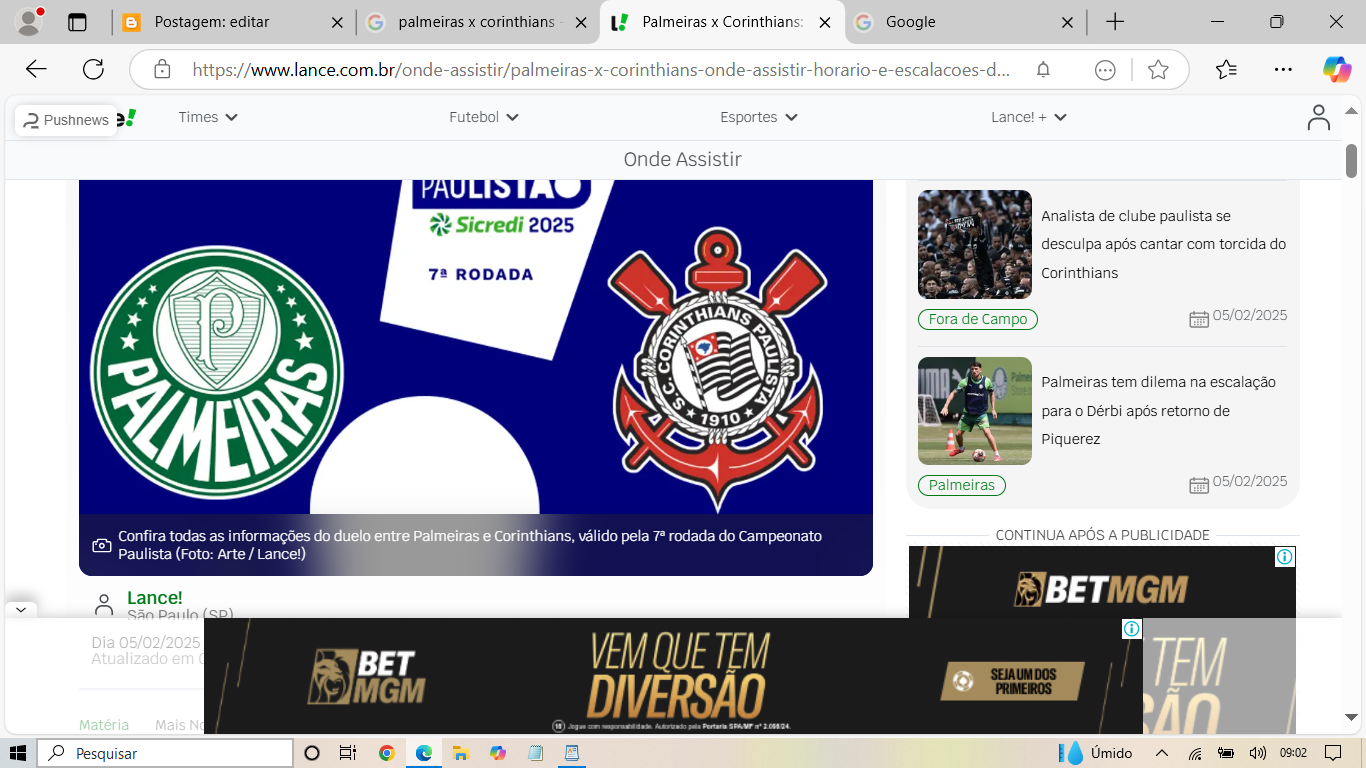Image resolution: width=1366 pixels, height=768 pixels.
Task: Open the Windows notification center icon
Action: (x=1332, y=753)
